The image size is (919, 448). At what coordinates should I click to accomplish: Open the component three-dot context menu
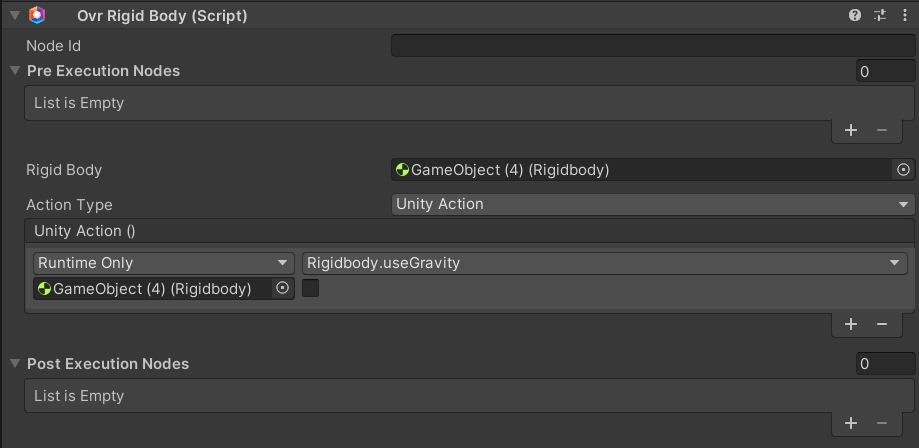point(904,16)
